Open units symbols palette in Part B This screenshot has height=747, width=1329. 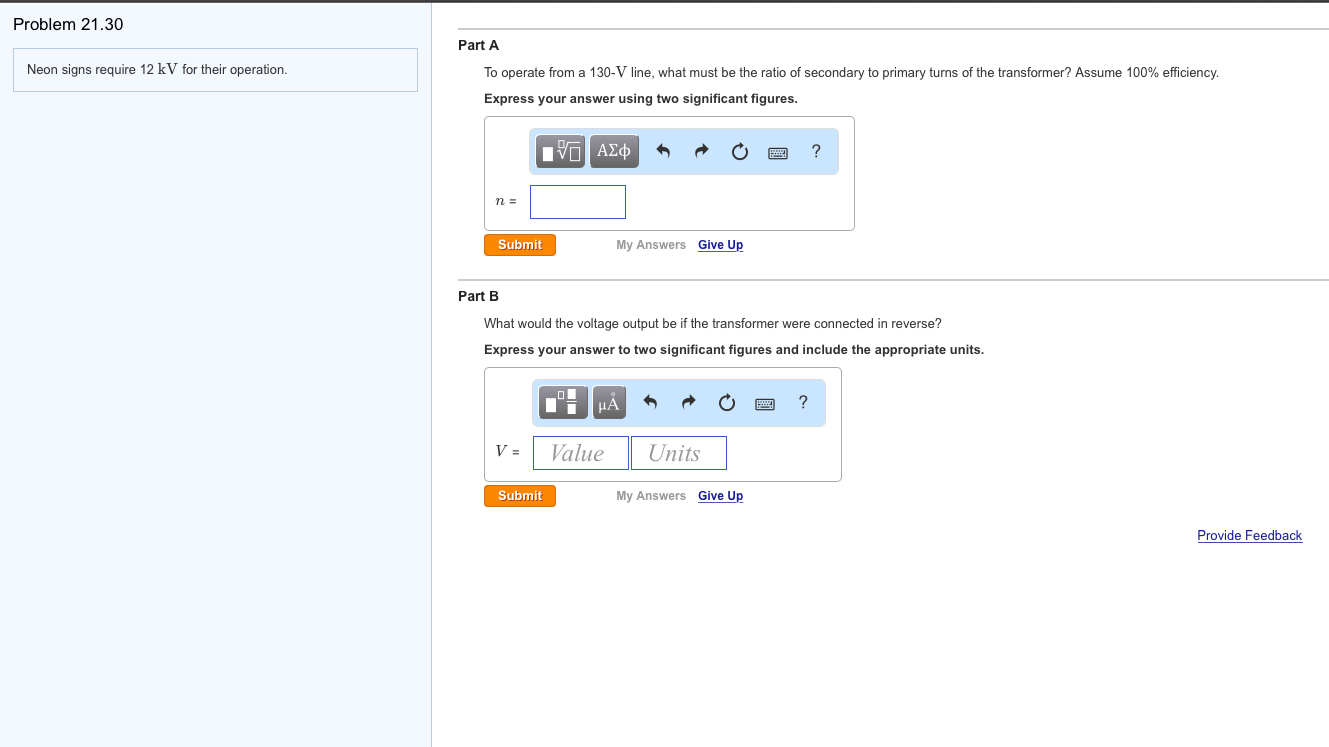click(x=609, y=402)
